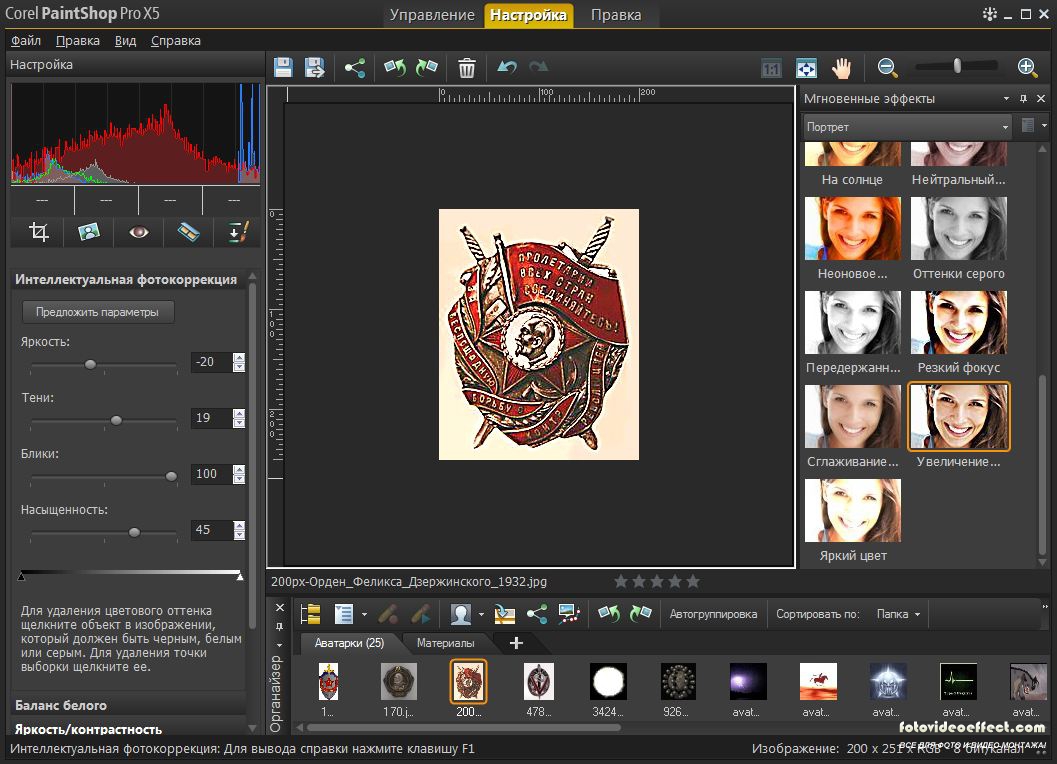Click organizer Rotate right icon
The height and width of the screenshot is (764, 1057).
pyautogui.click(x=640, y=614)
